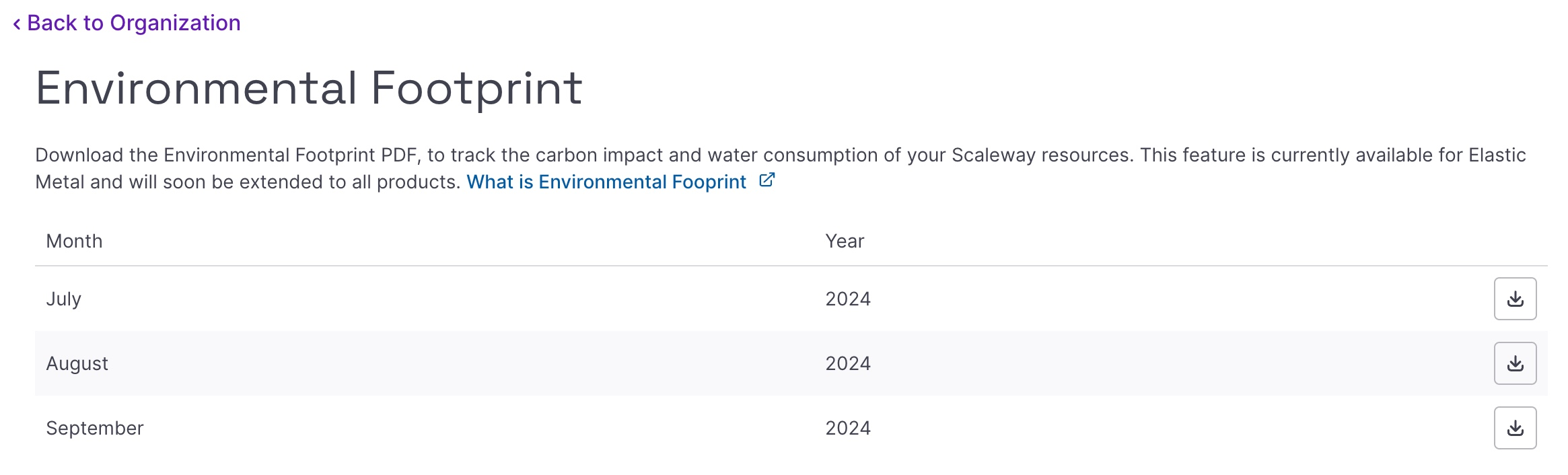Go back to Organization page
Image resolution: width=1568 pixels, height=475 pixels.
(x=133, y=23)
